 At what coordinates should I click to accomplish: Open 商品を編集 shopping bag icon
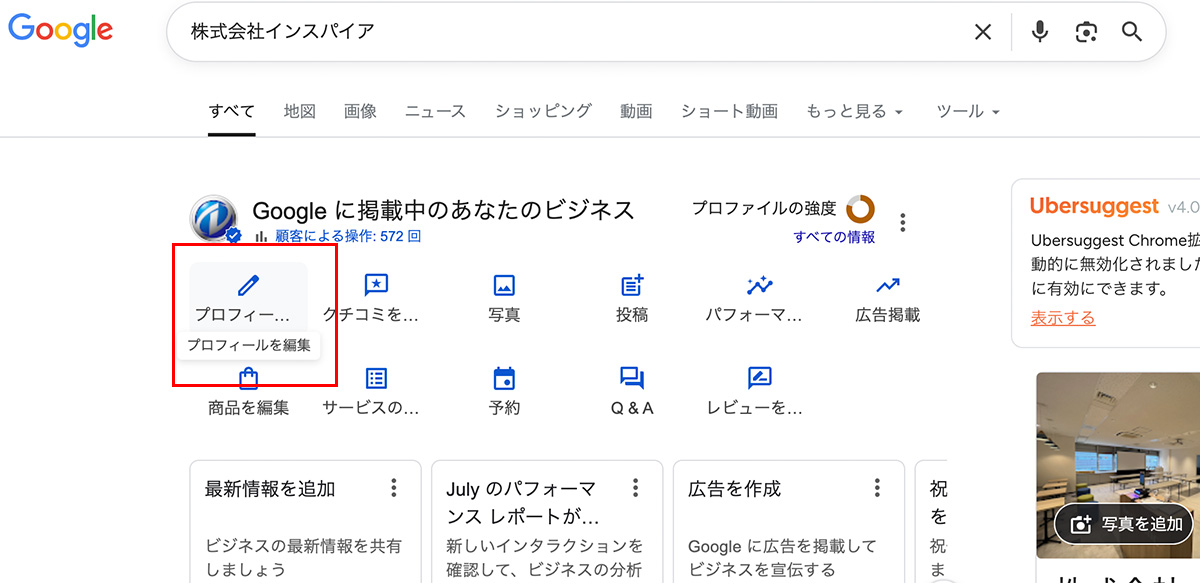[248, 378]
